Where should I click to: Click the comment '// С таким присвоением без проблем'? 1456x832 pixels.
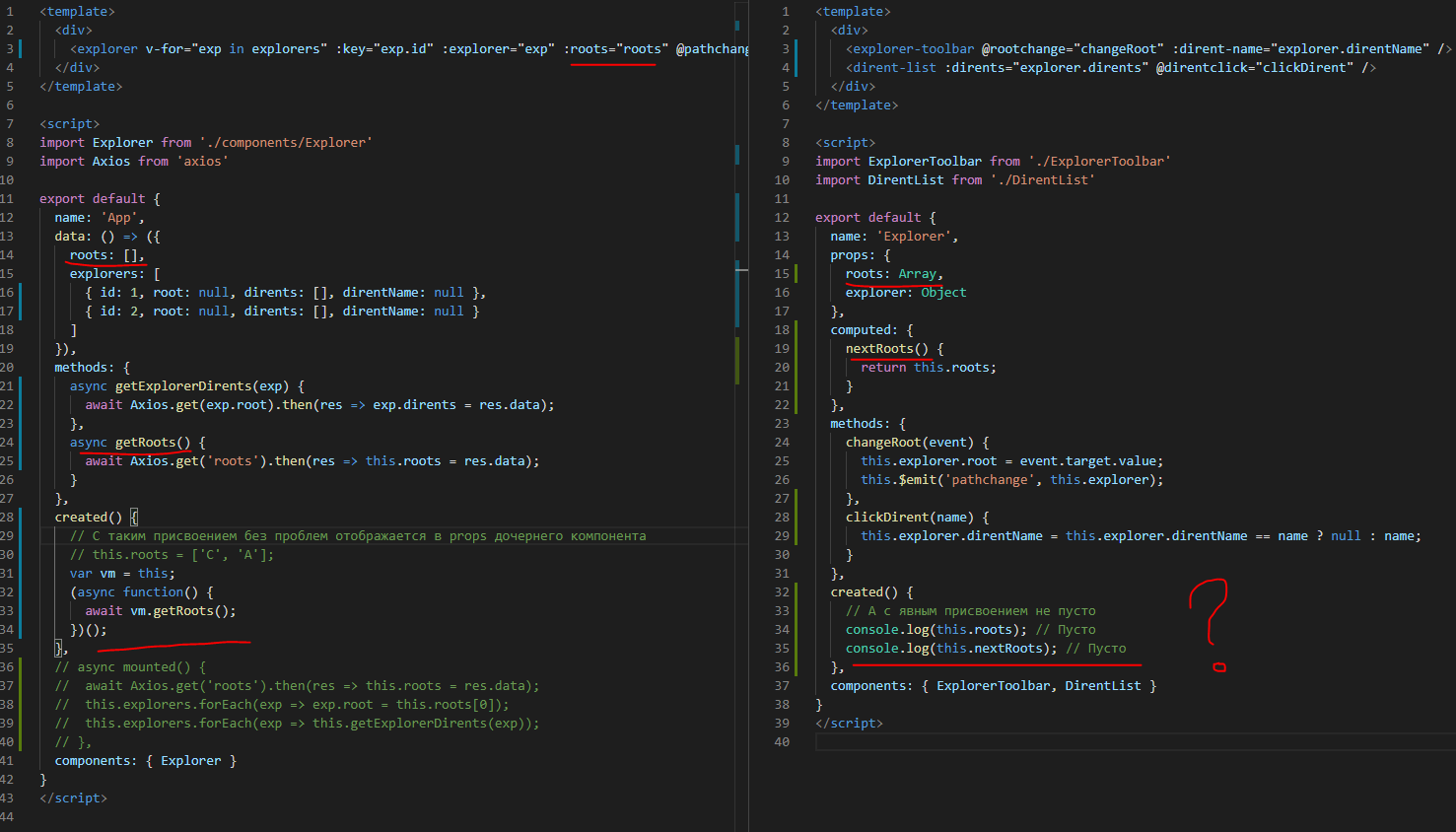(358, 535)
